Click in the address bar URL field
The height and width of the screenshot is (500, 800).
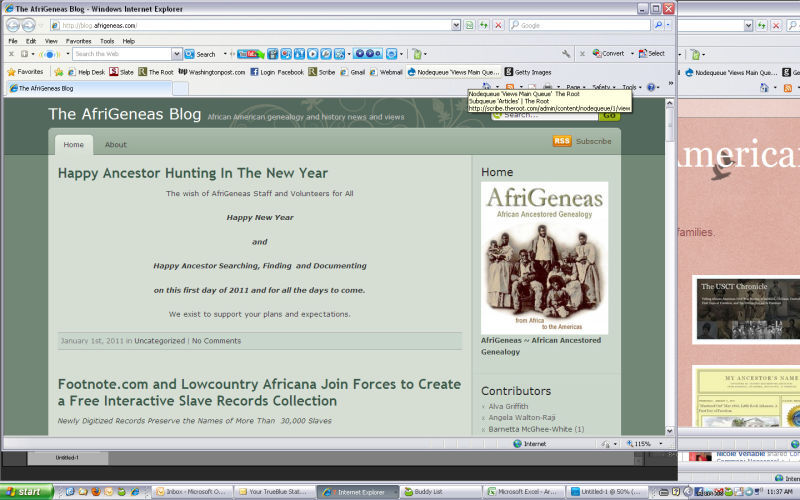point(250,25)
